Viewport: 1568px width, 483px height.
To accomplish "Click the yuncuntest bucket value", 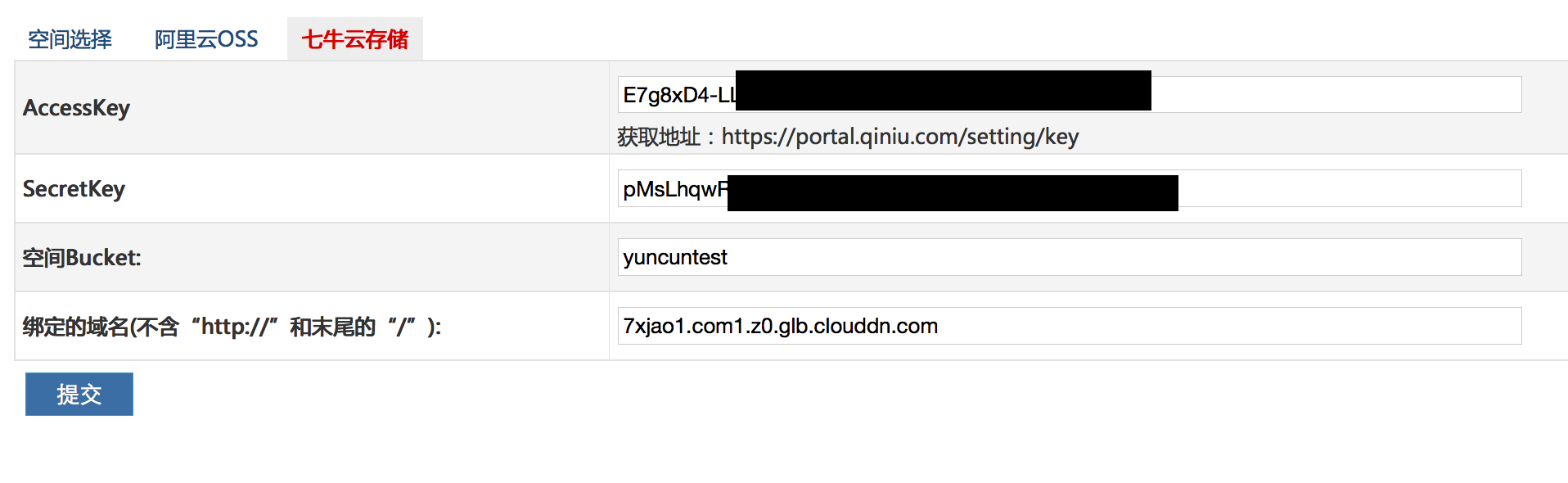I will 675,258.
